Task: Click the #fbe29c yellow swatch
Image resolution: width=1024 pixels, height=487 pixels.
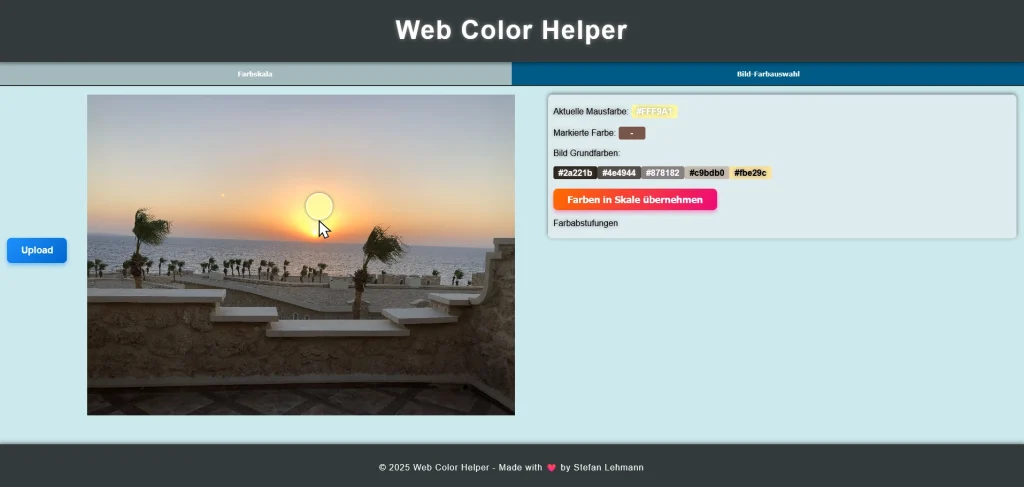Action: (x=750, y=173)
